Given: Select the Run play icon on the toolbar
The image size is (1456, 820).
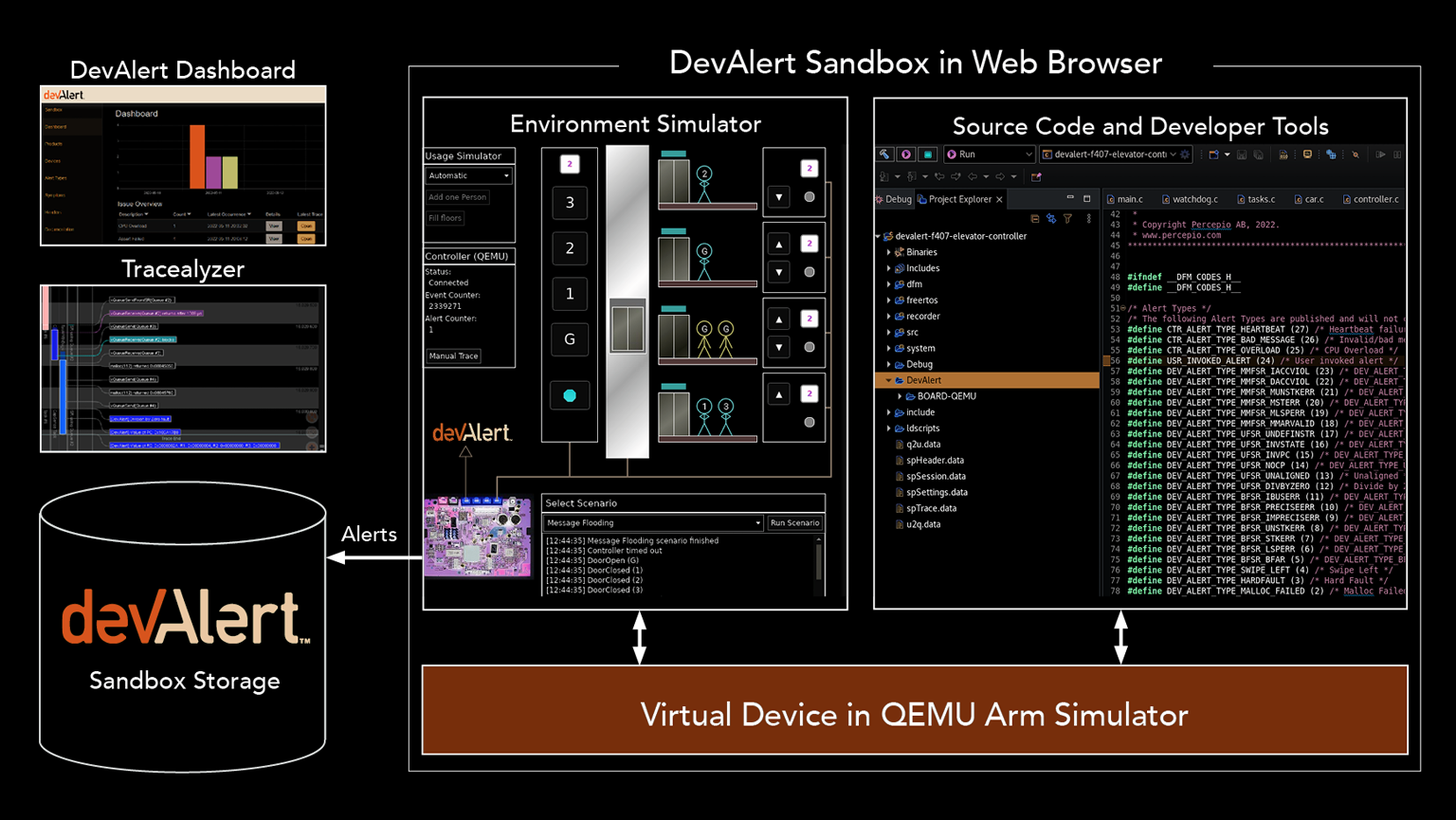Looking at the screenshot, I should pos(907,154).
